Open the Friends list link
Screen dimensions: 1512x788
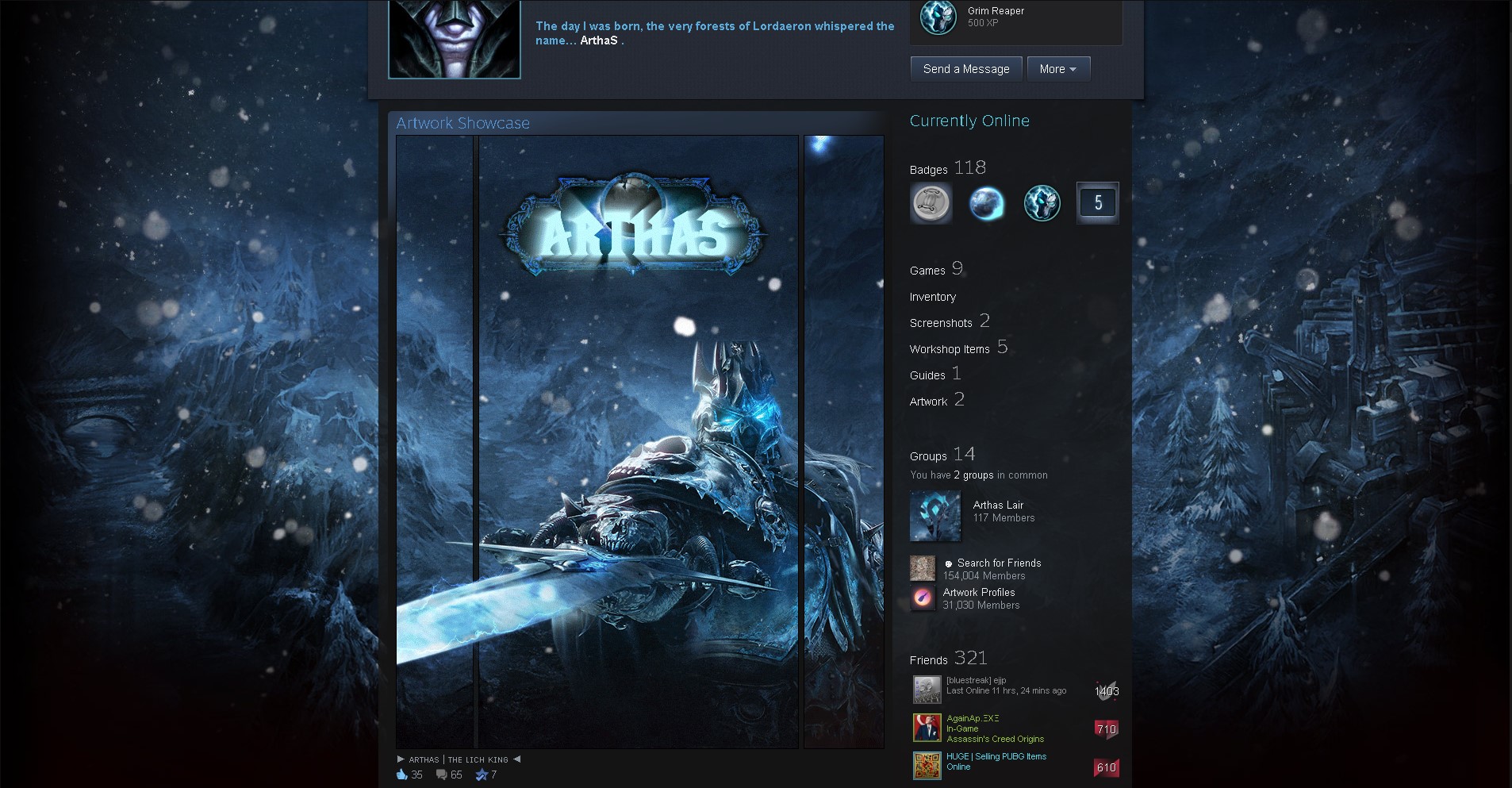pos(929,660)
